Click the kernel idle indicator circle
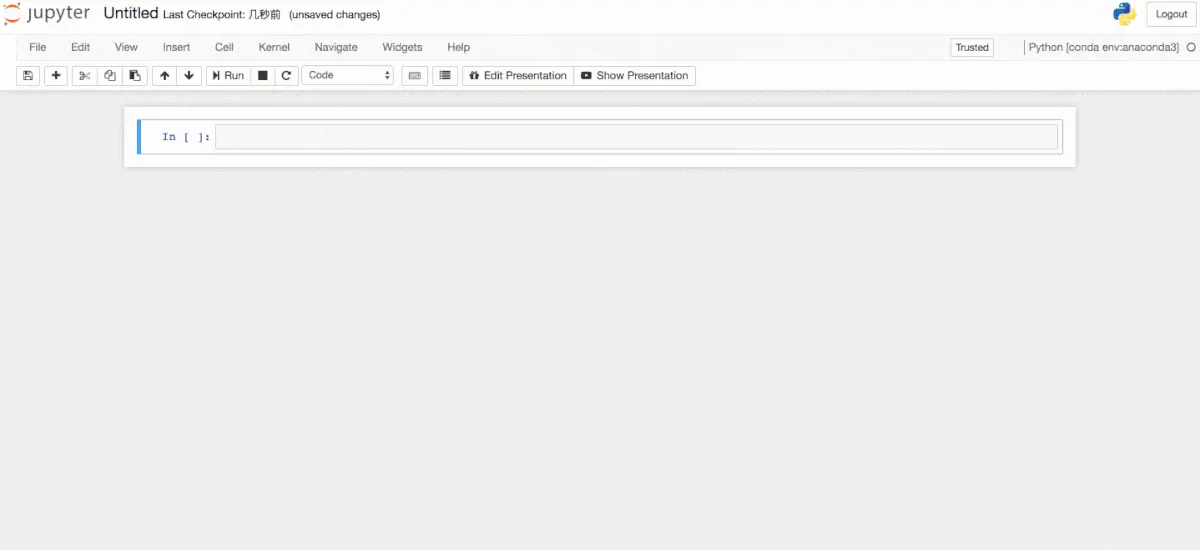This screenshot has width=1200, height=550. tap(1191, 47)
